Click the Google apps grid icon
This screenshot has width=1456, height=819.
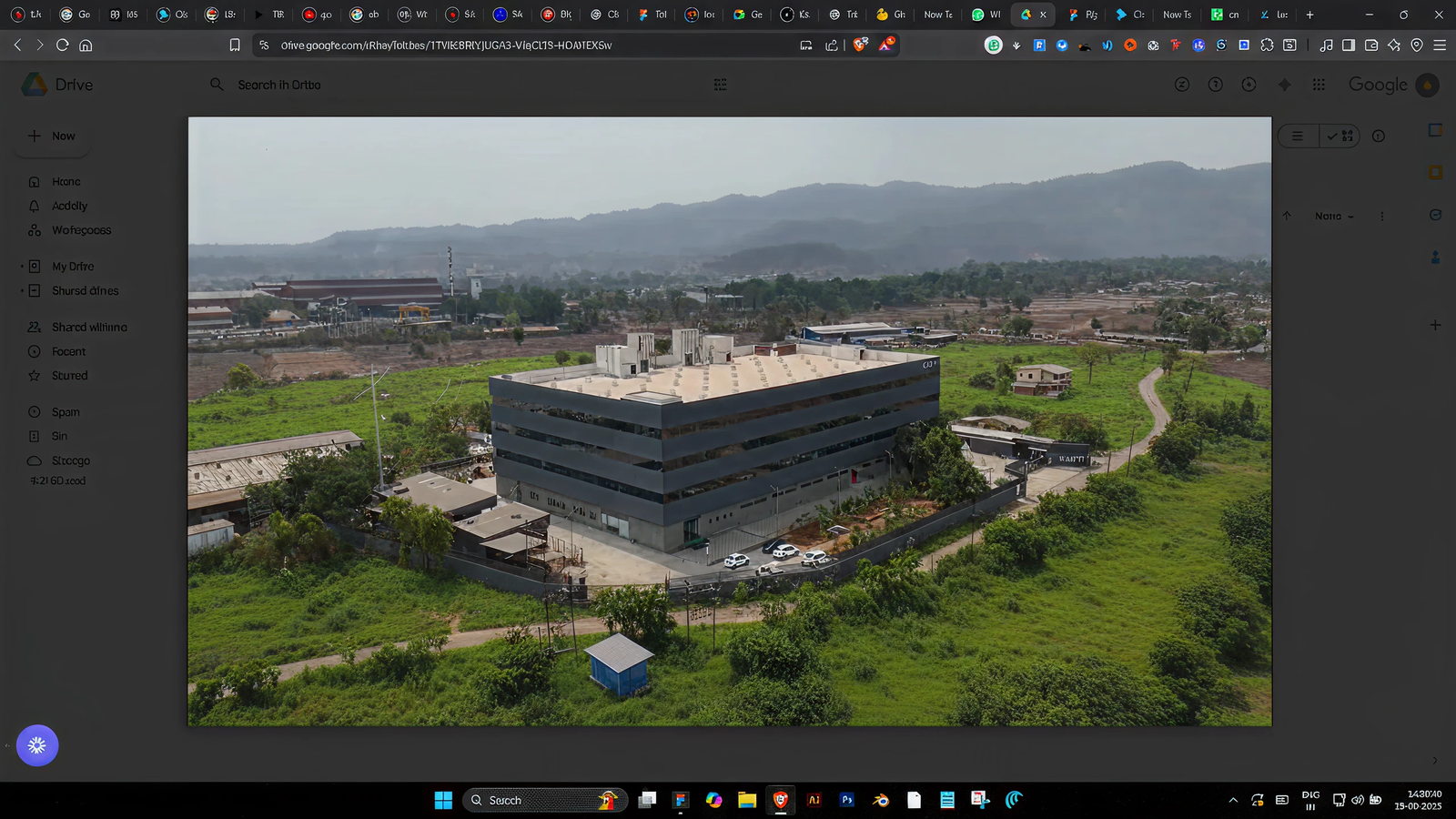[1319, 85]
